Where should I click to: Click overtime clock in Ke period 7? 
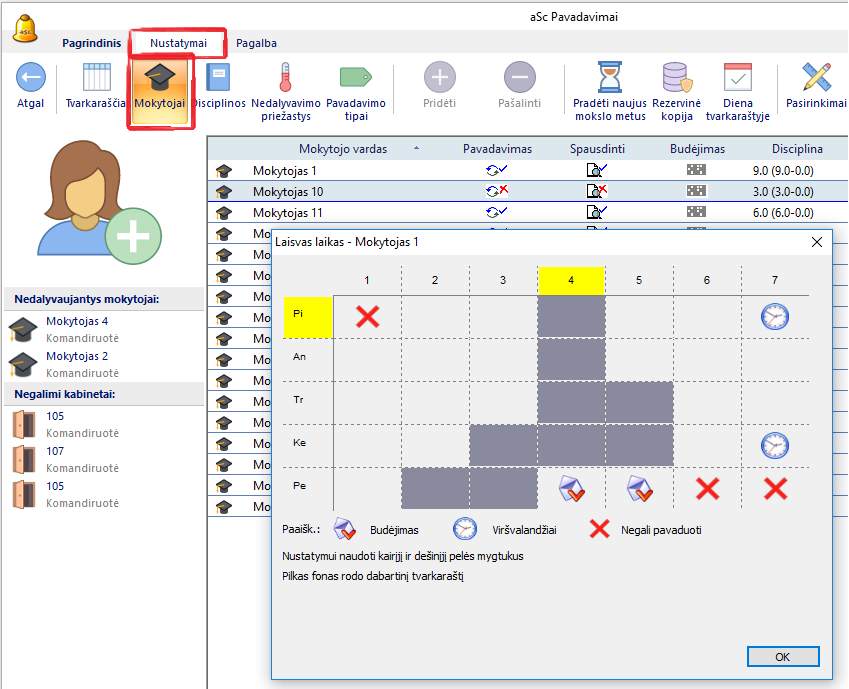pos(775,445)
